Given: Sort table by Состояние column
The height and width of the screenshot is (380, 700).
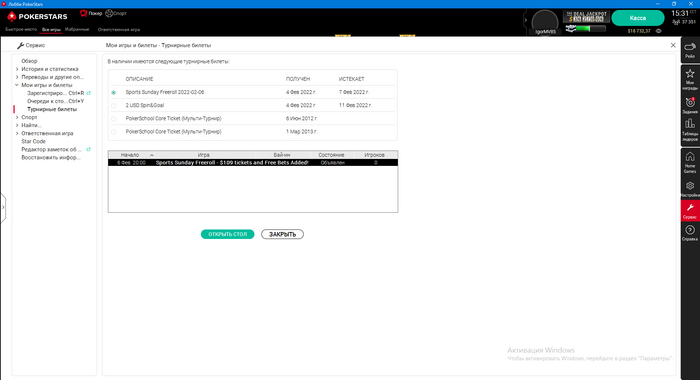Looking at the screenshot, I should point(331,155).
